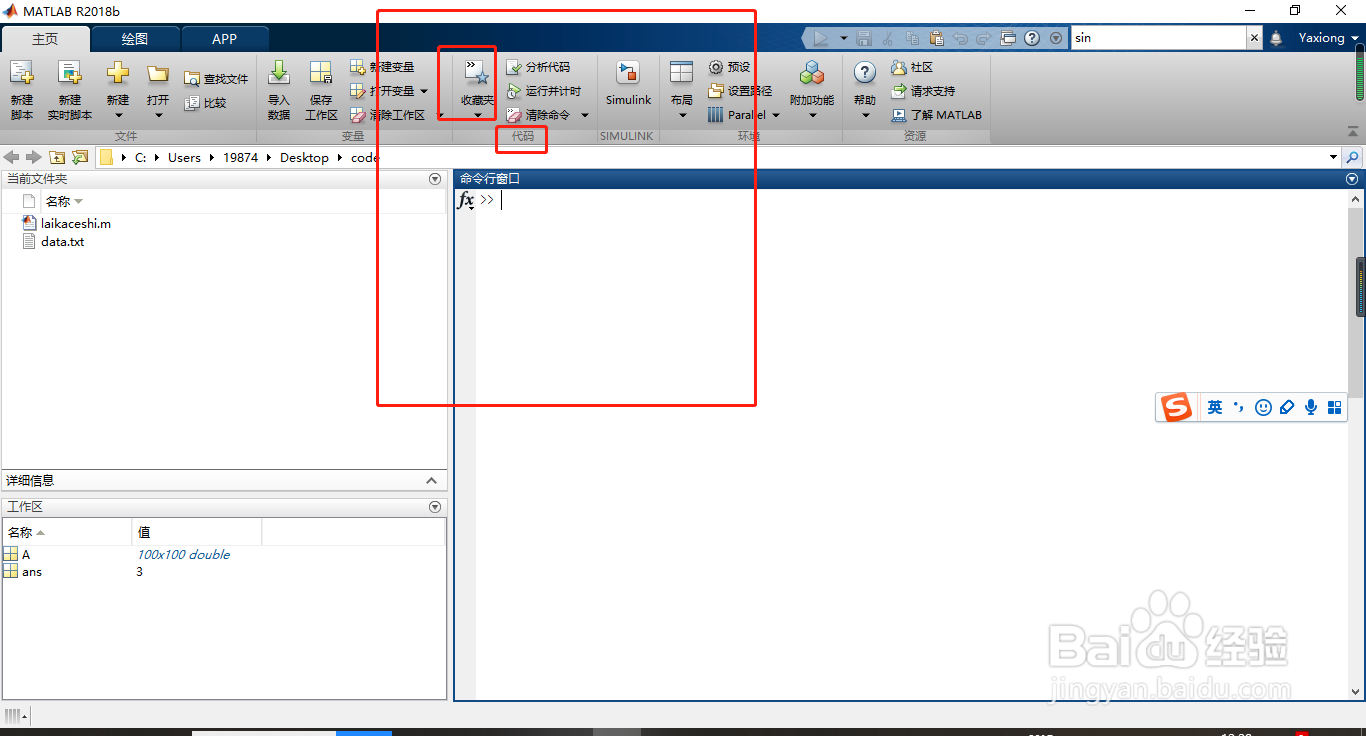Click 导入数据 import data button
Screen dimensions: 1366x736
pos(279,90)
